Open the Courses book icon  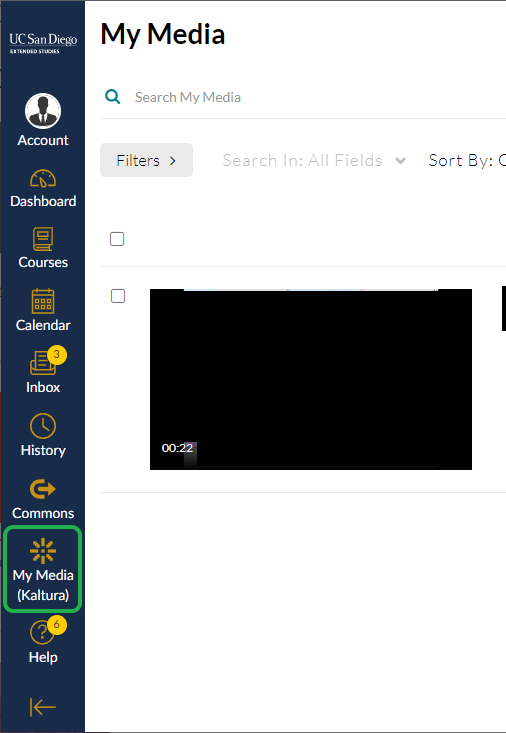tap(43, 239)
